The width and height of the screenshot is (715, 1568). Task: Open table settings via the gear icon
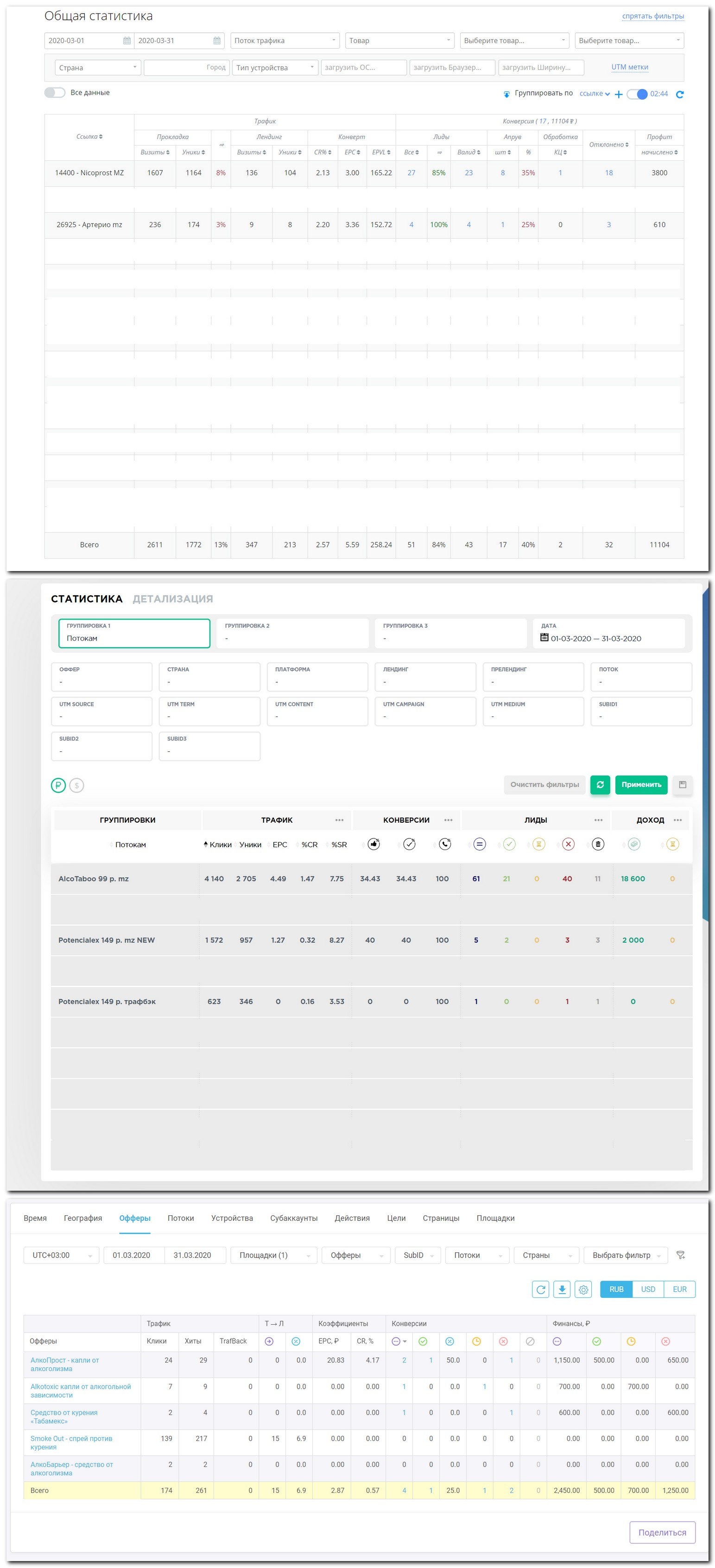point(583,1289)
